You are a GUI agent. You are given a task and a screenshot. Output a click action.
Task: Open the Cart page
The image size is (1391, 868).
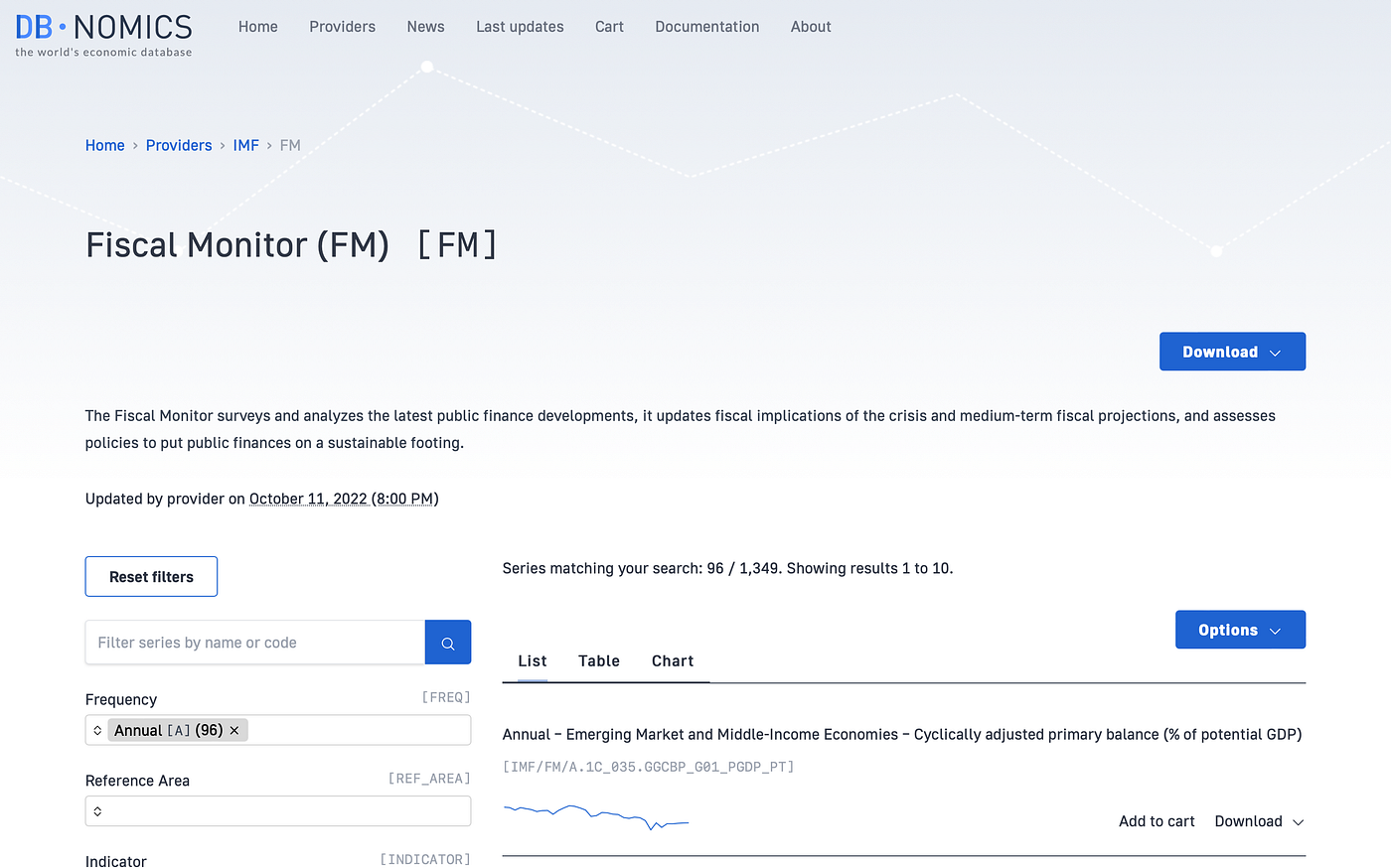point(610,27)
